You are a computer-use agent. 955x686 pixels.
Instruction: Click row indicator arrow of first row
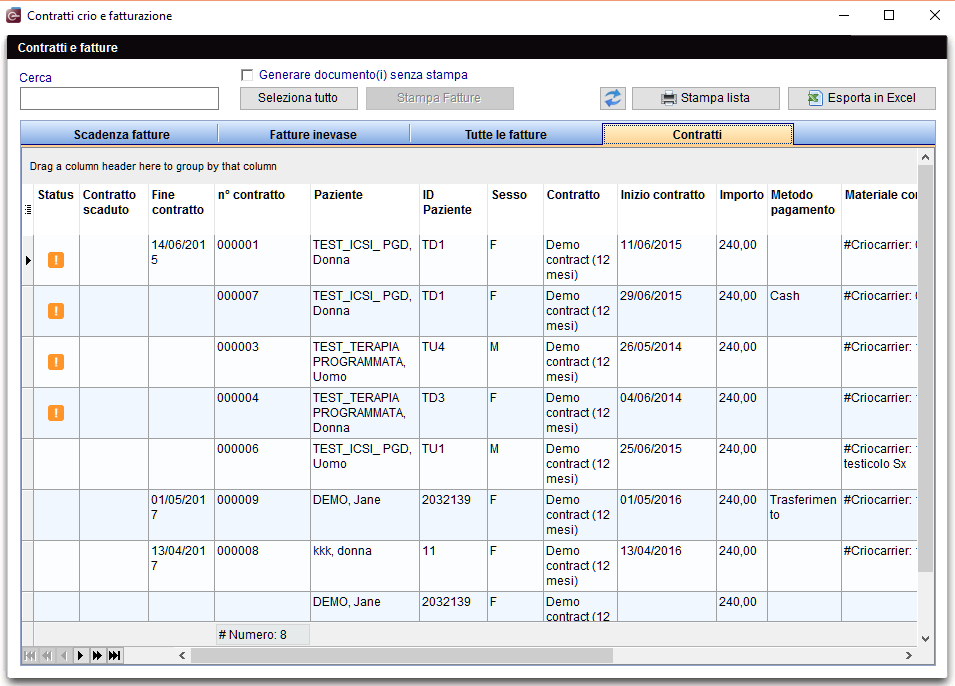(28, 260)
